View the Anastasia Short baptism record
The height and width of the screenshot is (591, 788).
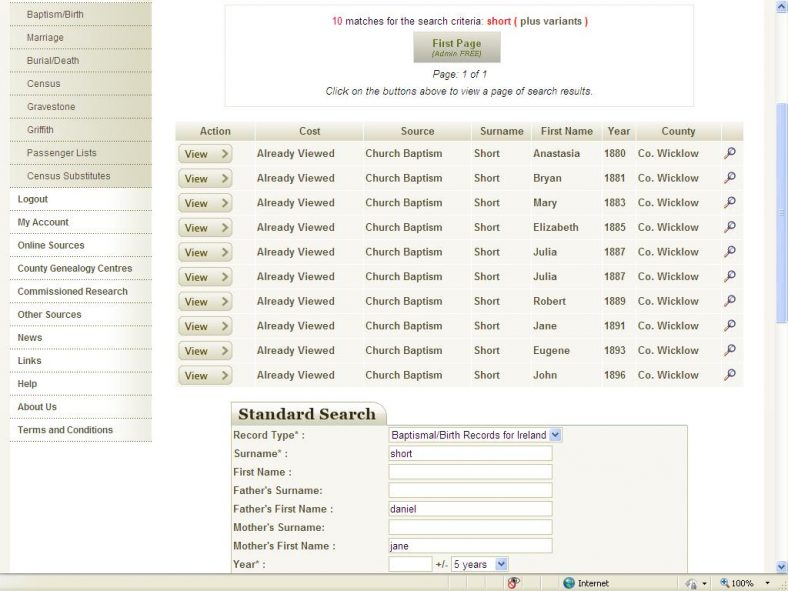click(205, 154)
